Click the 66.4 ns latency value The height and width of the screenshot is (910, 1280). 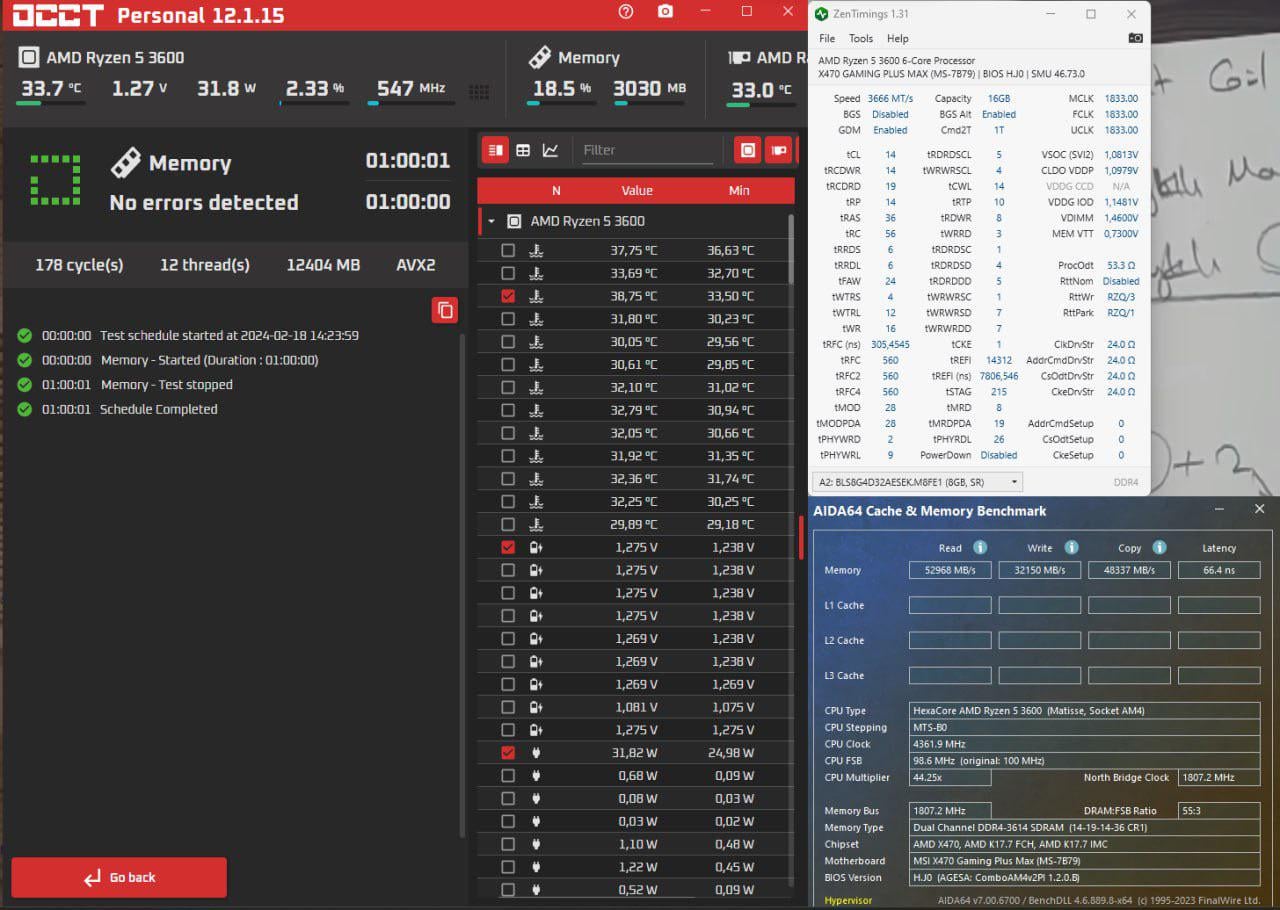(1219, 570)
